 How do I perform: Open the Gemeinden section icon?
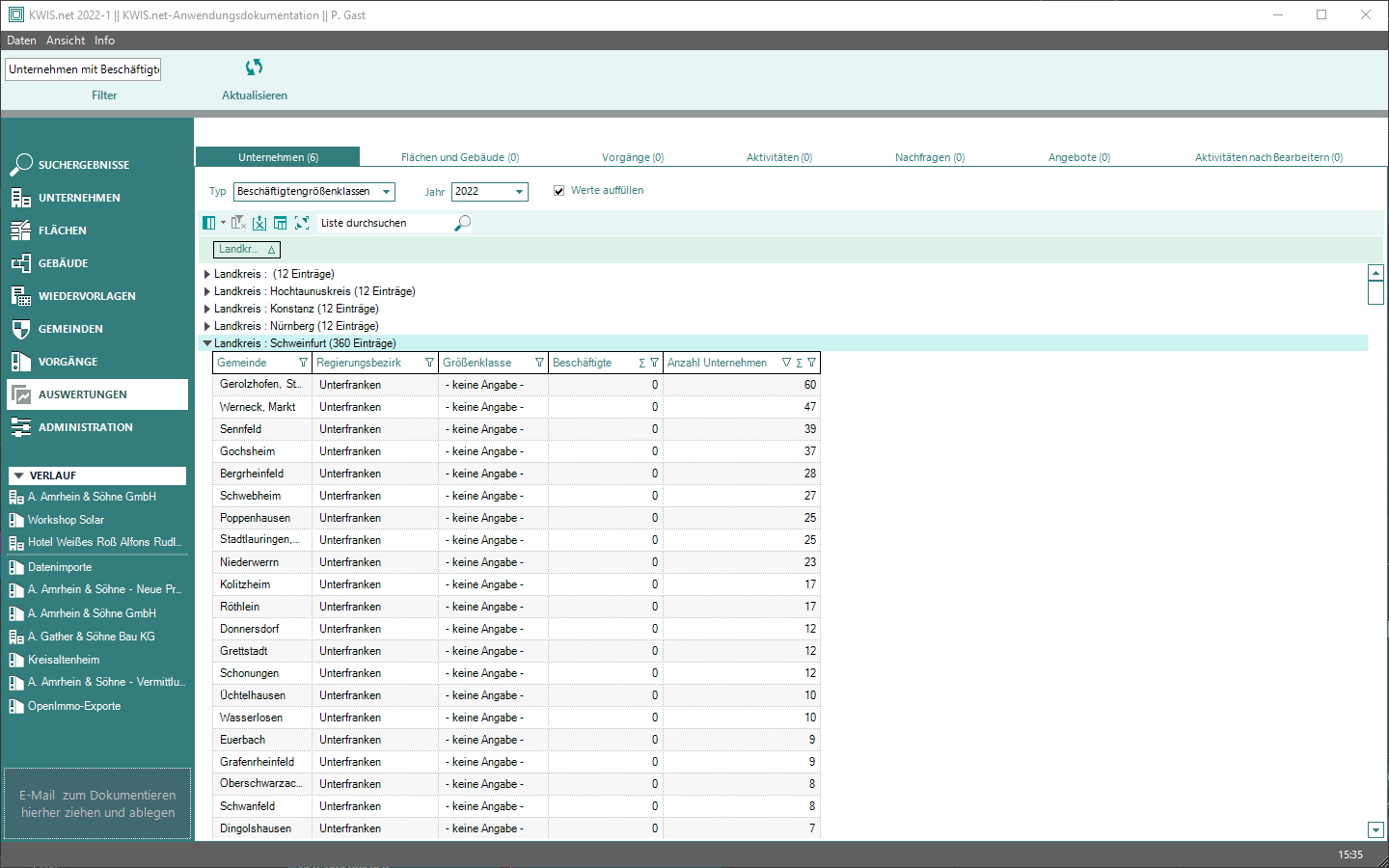pyautogui.click(x=20, y=329)
